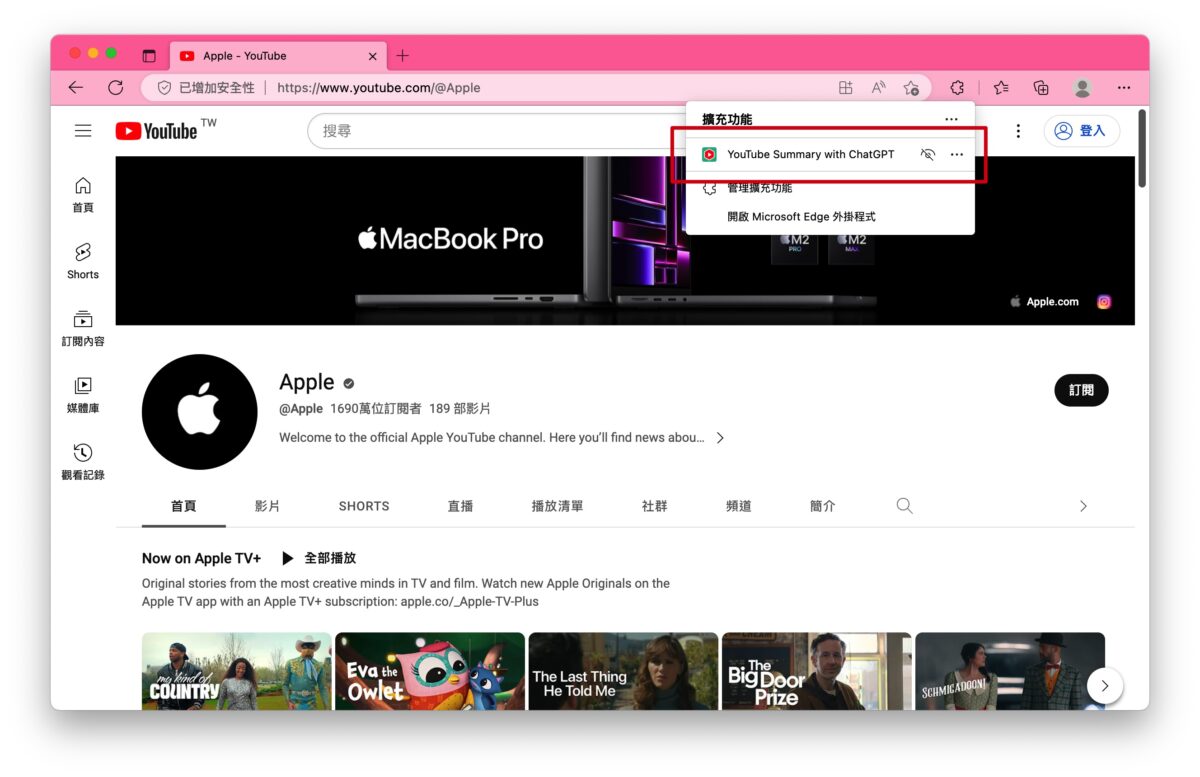Select the 簡介 channel tab
1200x777 pixels.
[x=822, y=506]
